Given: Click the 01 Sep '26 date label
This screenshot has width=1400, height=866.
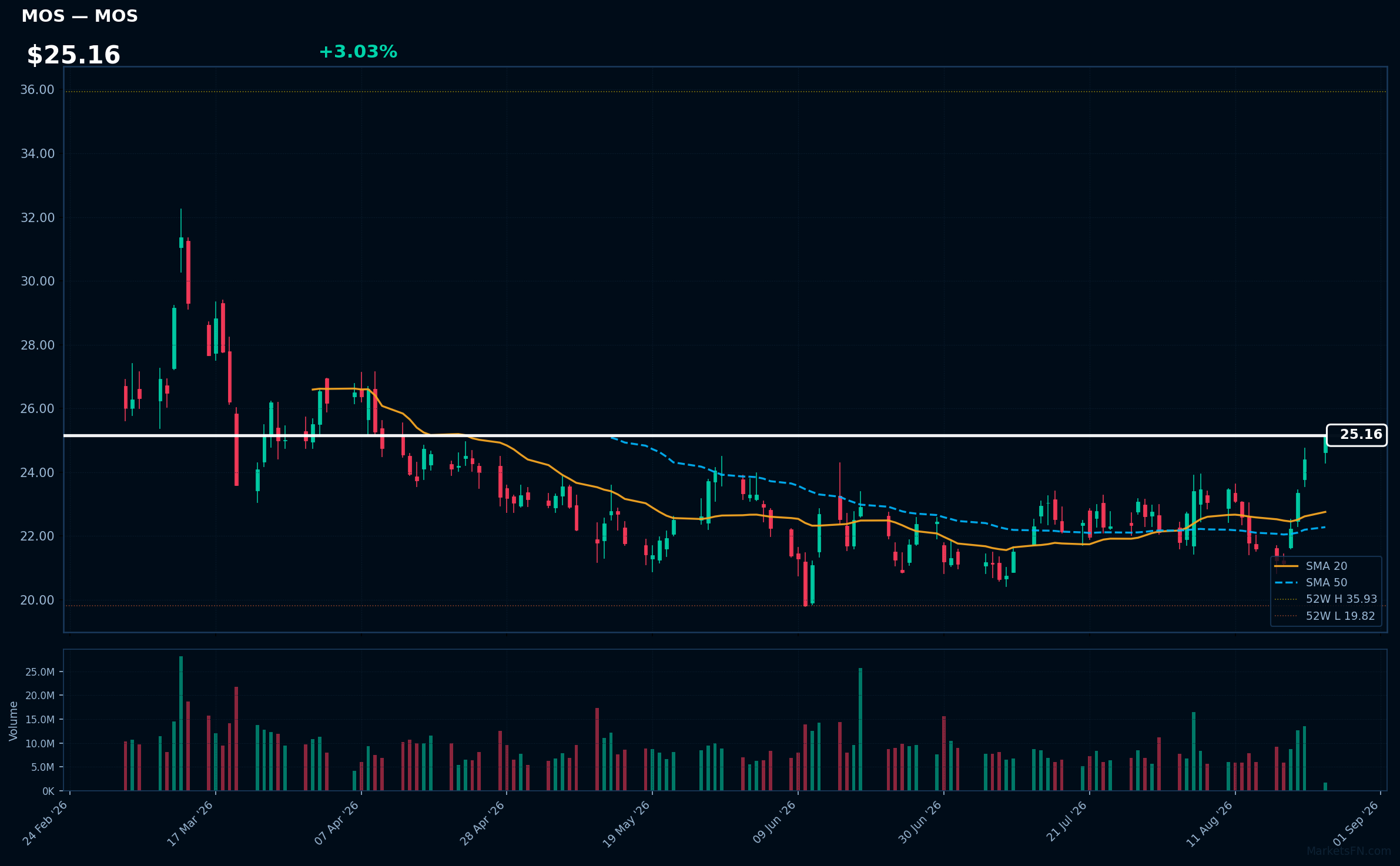Looking at the screenshot, I should (1356, 823).
